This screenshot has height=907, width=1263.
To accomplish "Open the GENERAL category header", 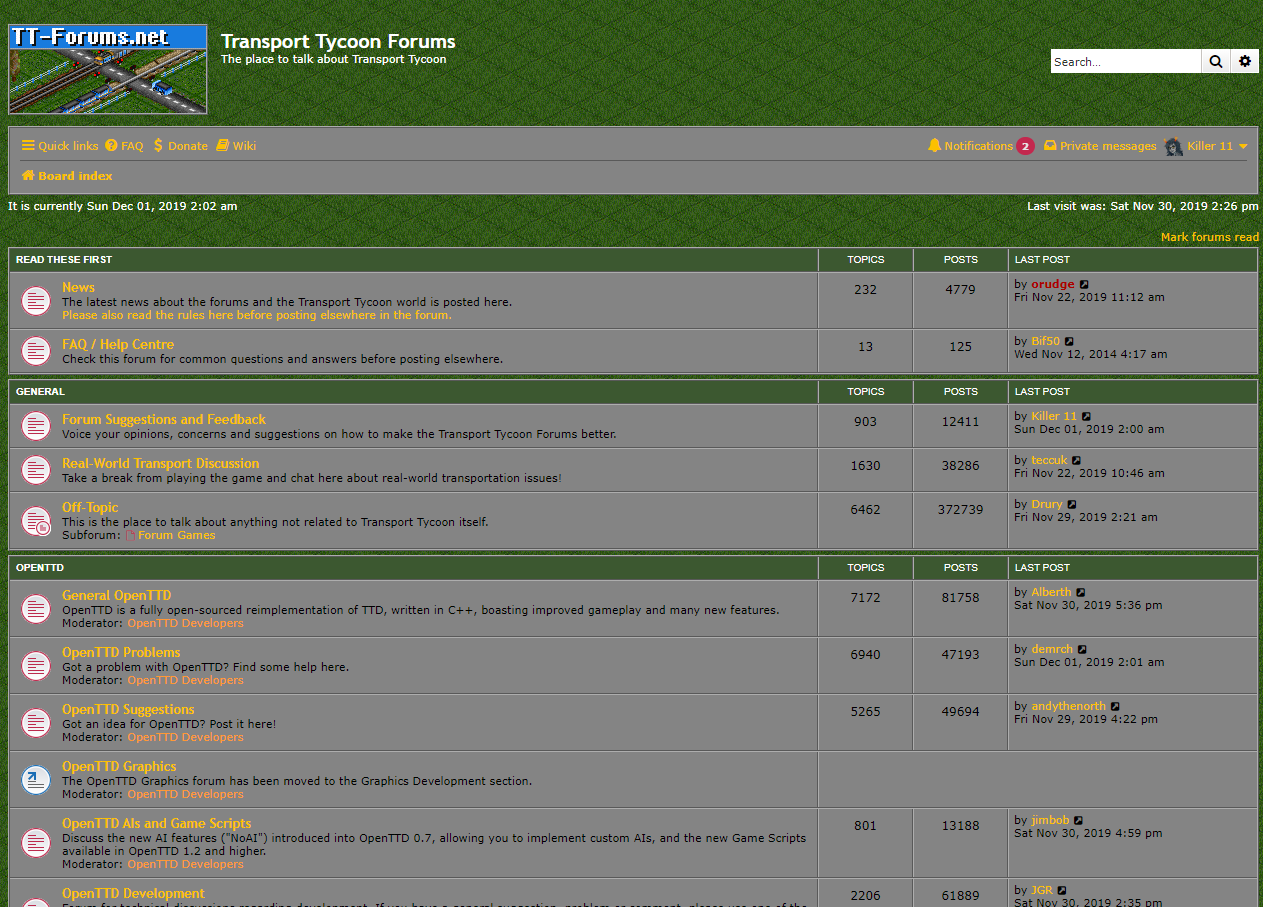I will coord(40,392).
